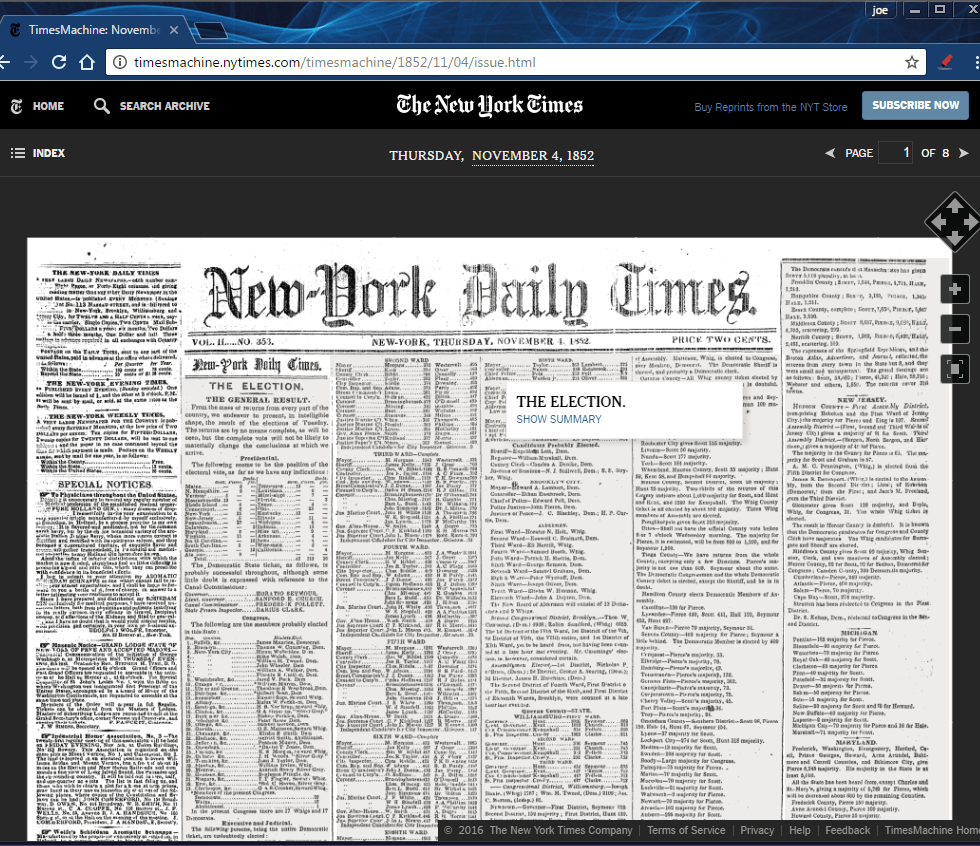
Task: Bookmark this page with the star icon
Action: (912, 62)
